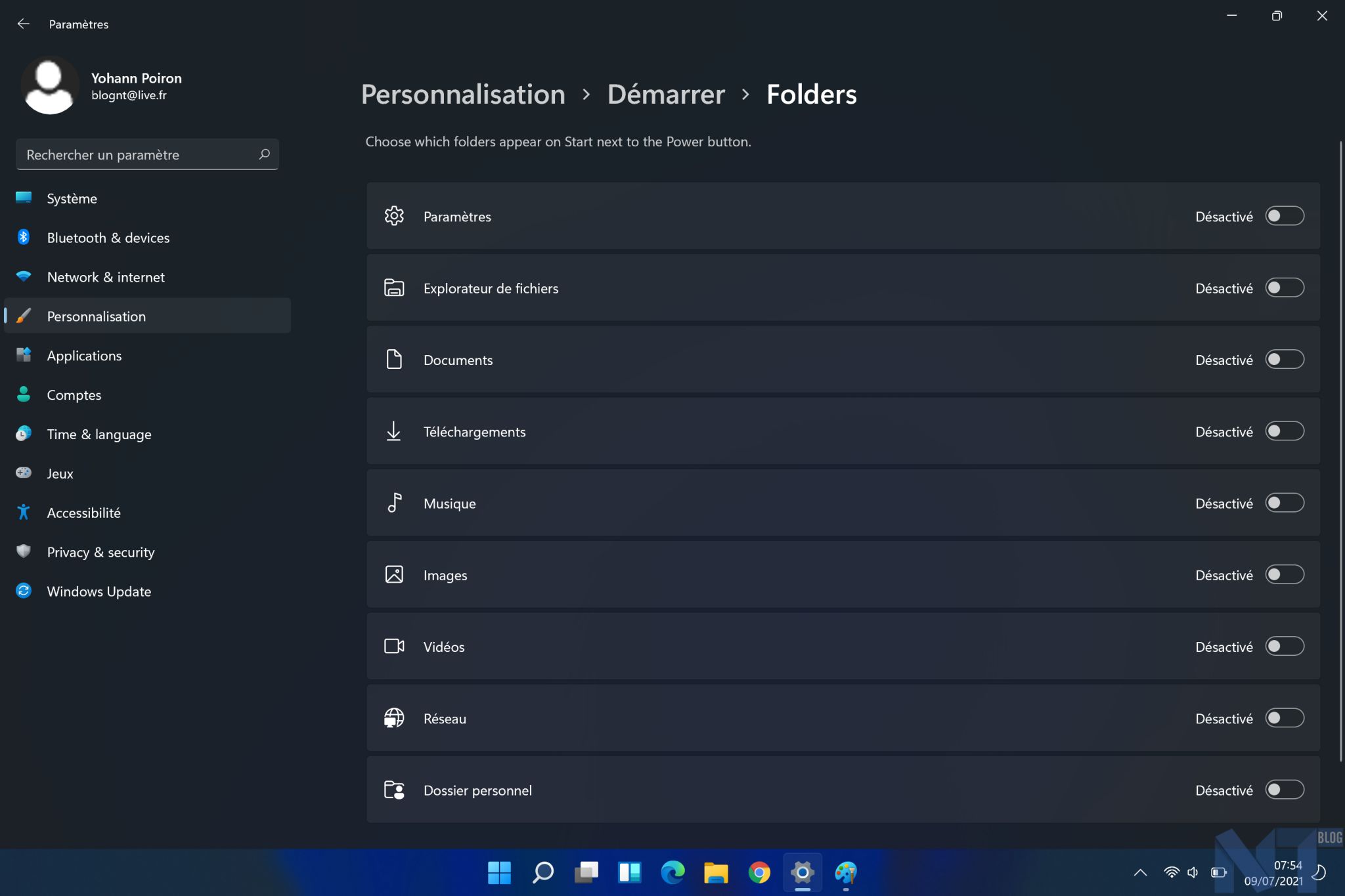Screen dimensions: 1345x896
Task: Enable the Réseau folder toggle
Action: 1284,718
